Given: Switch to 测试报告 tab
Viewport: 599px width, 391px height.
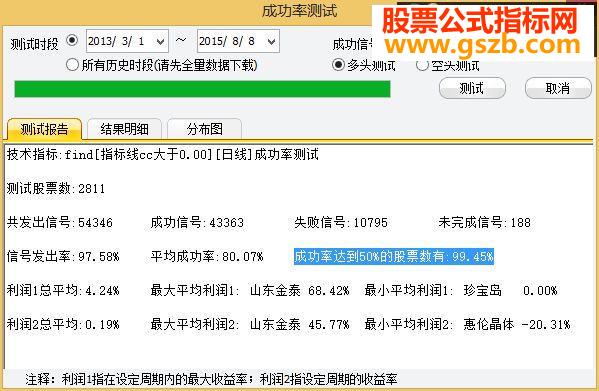Looking at the screenshot, I should click(45, 129).
